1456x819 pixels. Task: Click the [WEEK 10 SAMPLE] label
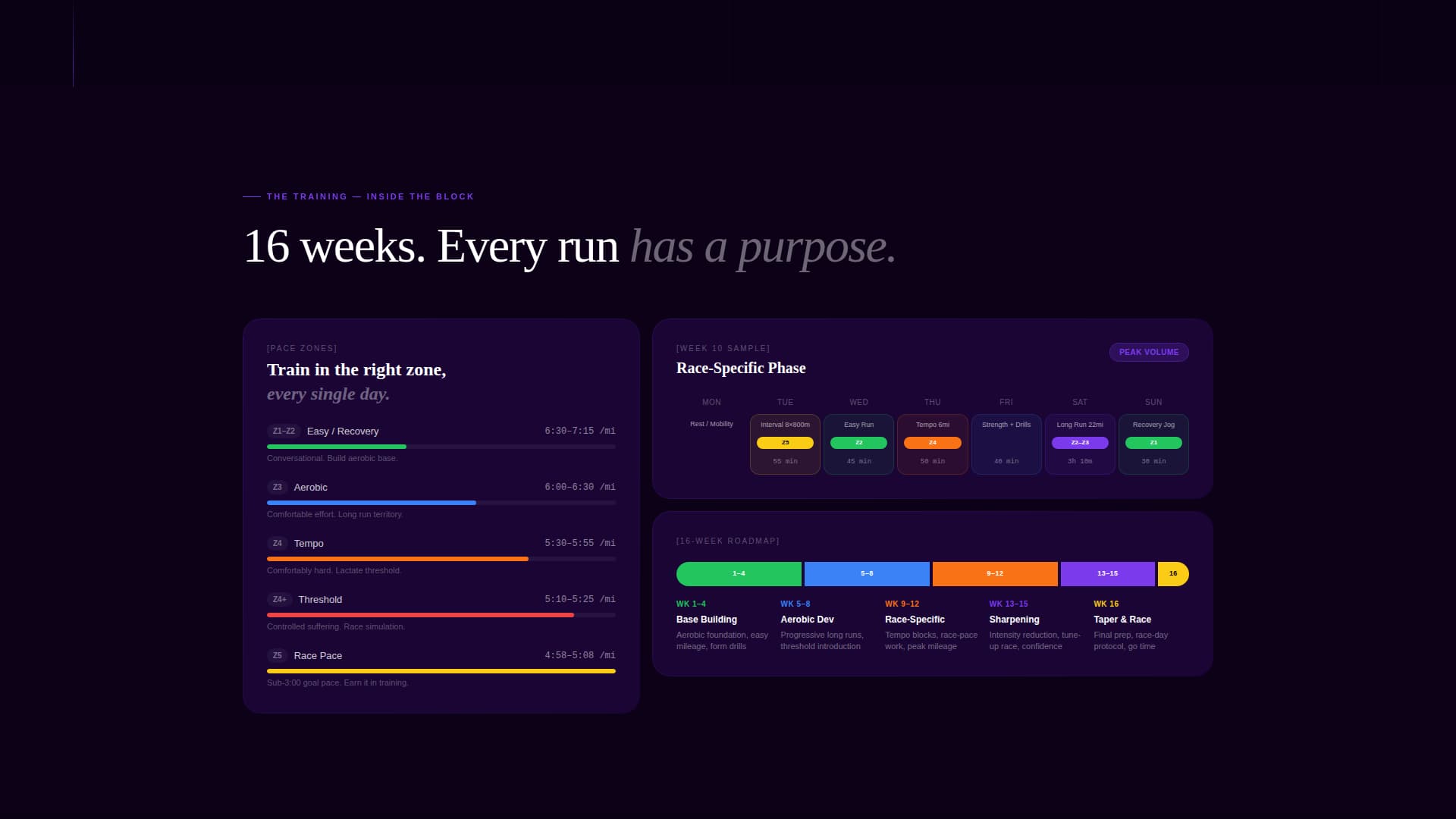[723, 348]
